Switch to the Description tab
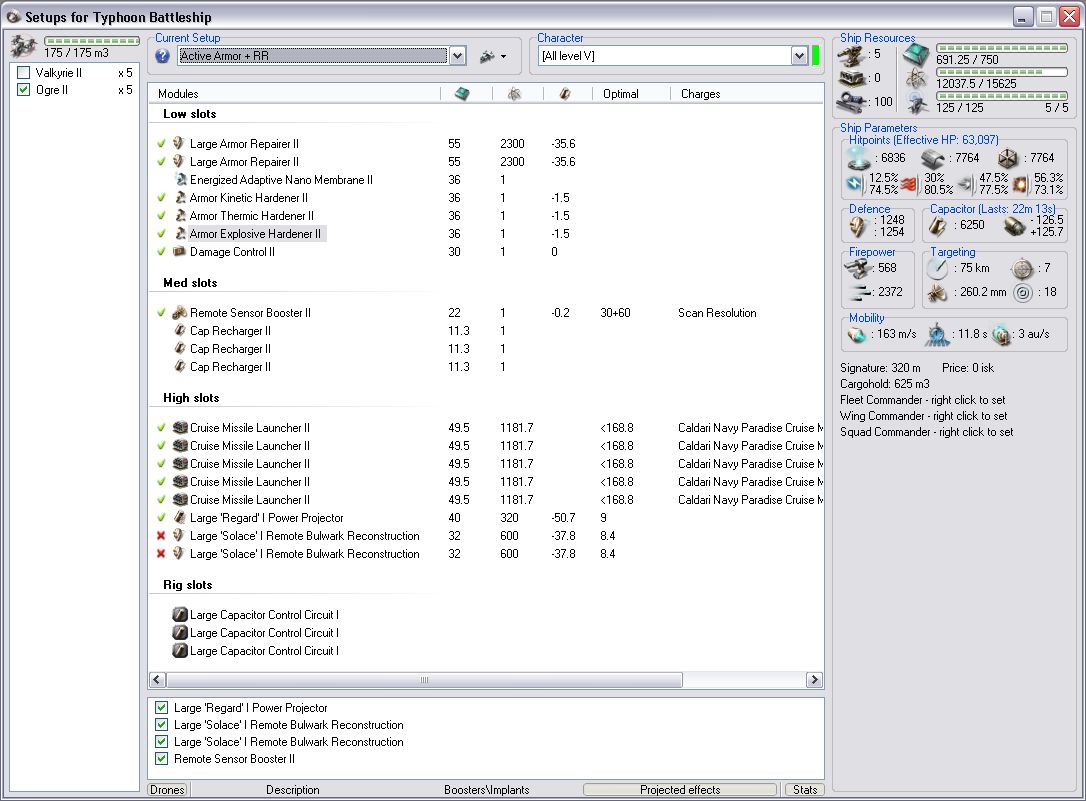 [x=292, y=790]
